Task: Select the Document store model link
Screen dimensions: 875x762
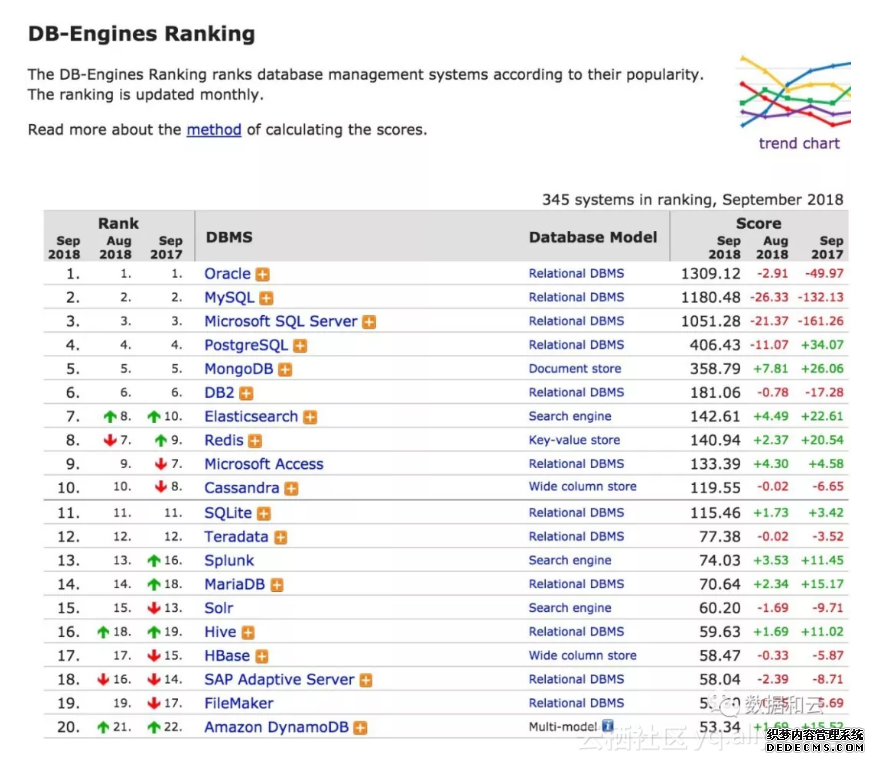Action: tap(574, 369)
